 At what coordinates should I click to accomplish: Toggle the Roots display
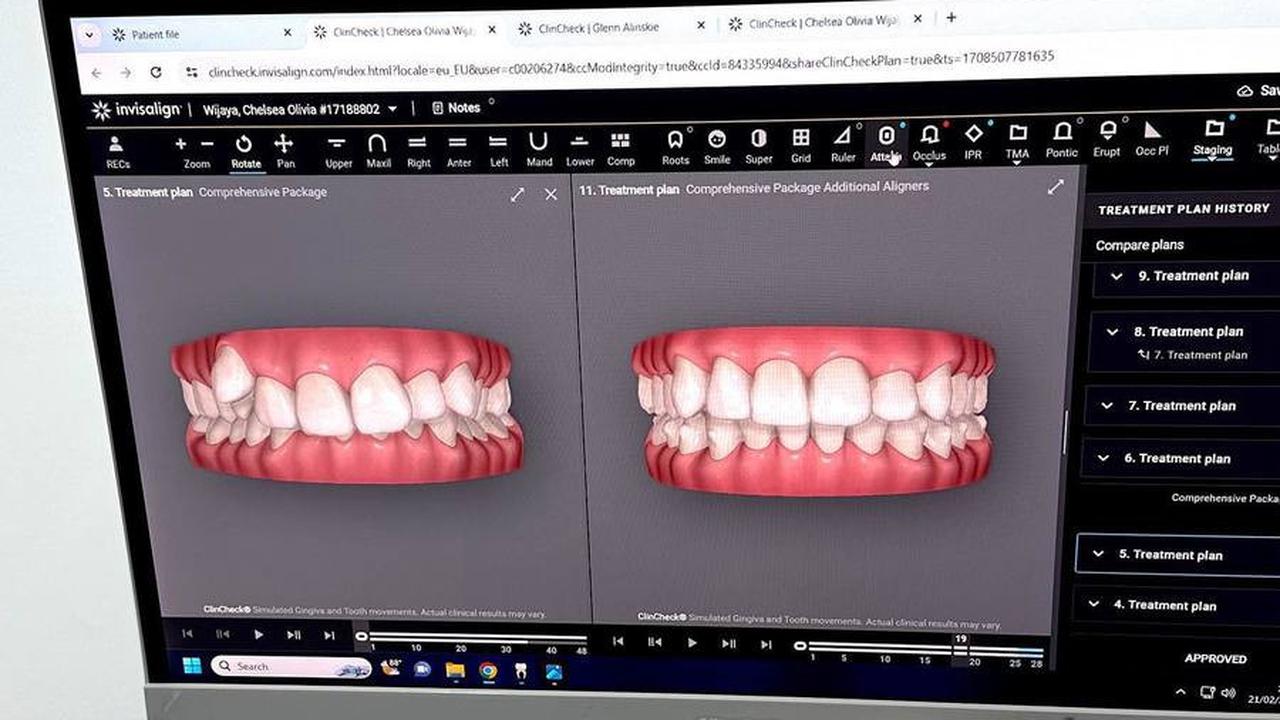point(675,148)
